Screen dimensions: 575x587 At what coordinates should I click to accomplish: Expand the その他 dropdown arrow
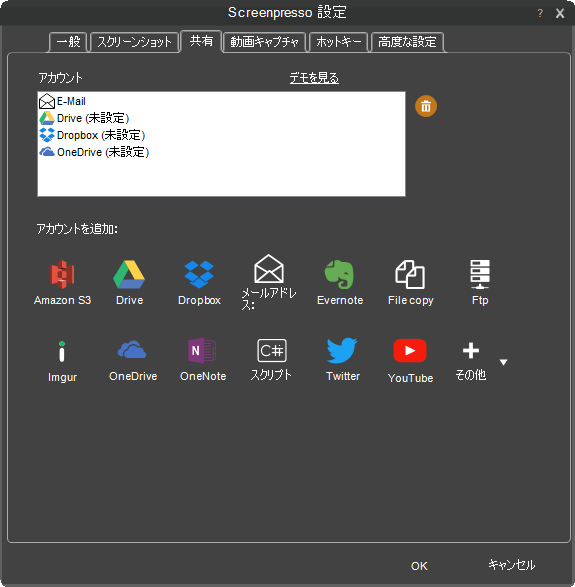pos(503,362)
